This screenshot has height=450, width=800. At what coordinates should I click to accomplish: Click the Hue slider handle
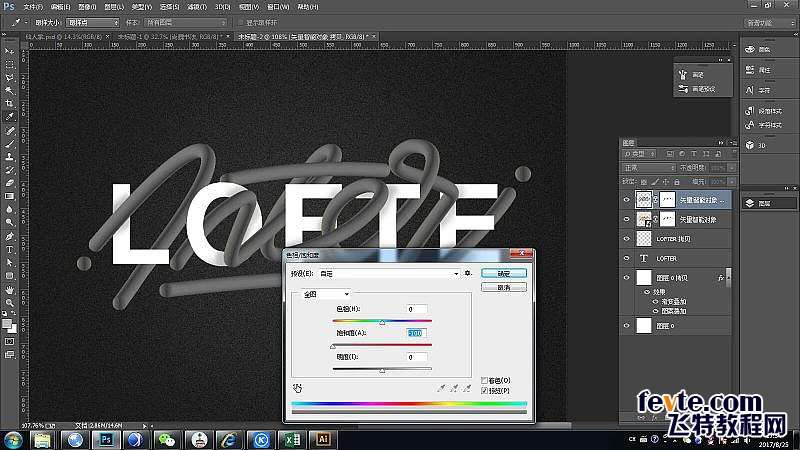point(382,322)
